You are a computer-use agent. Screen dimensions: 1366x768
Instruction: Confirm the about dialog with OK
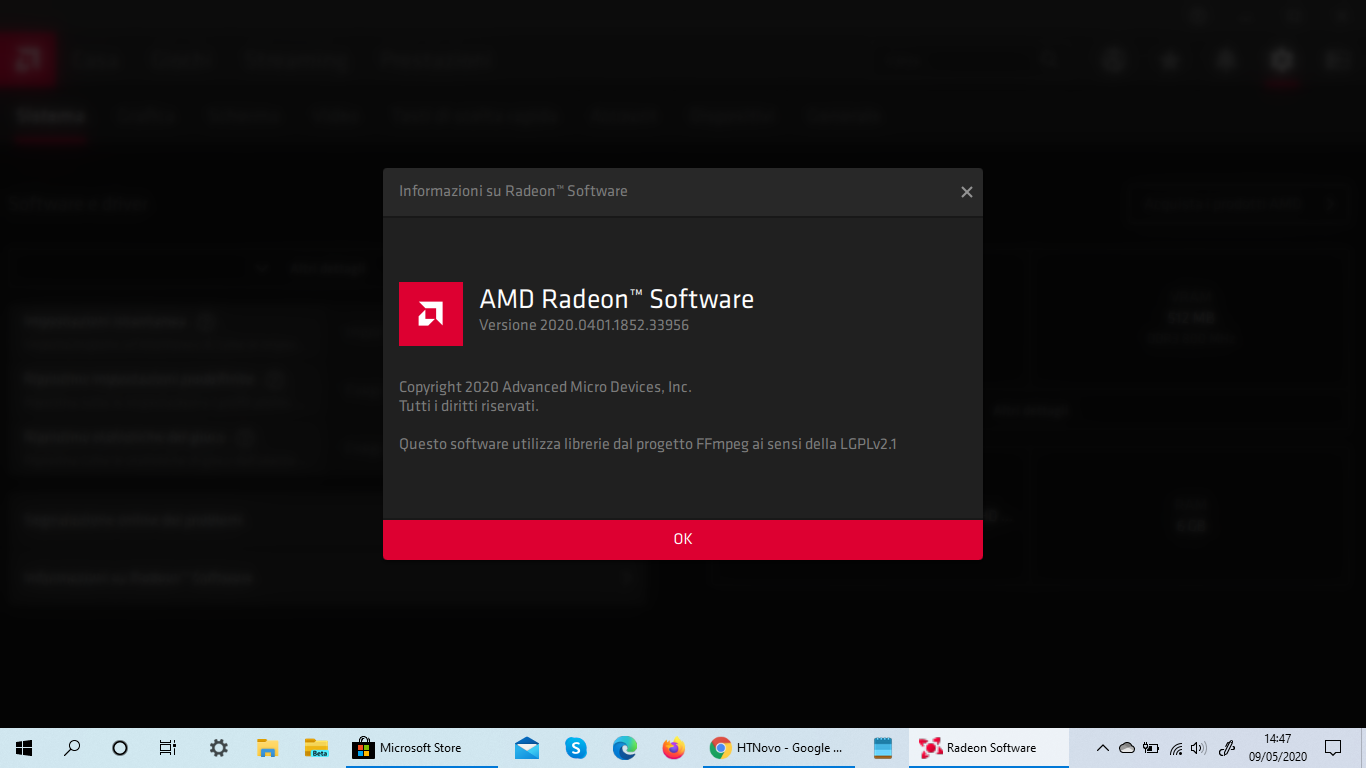(683, 539)
